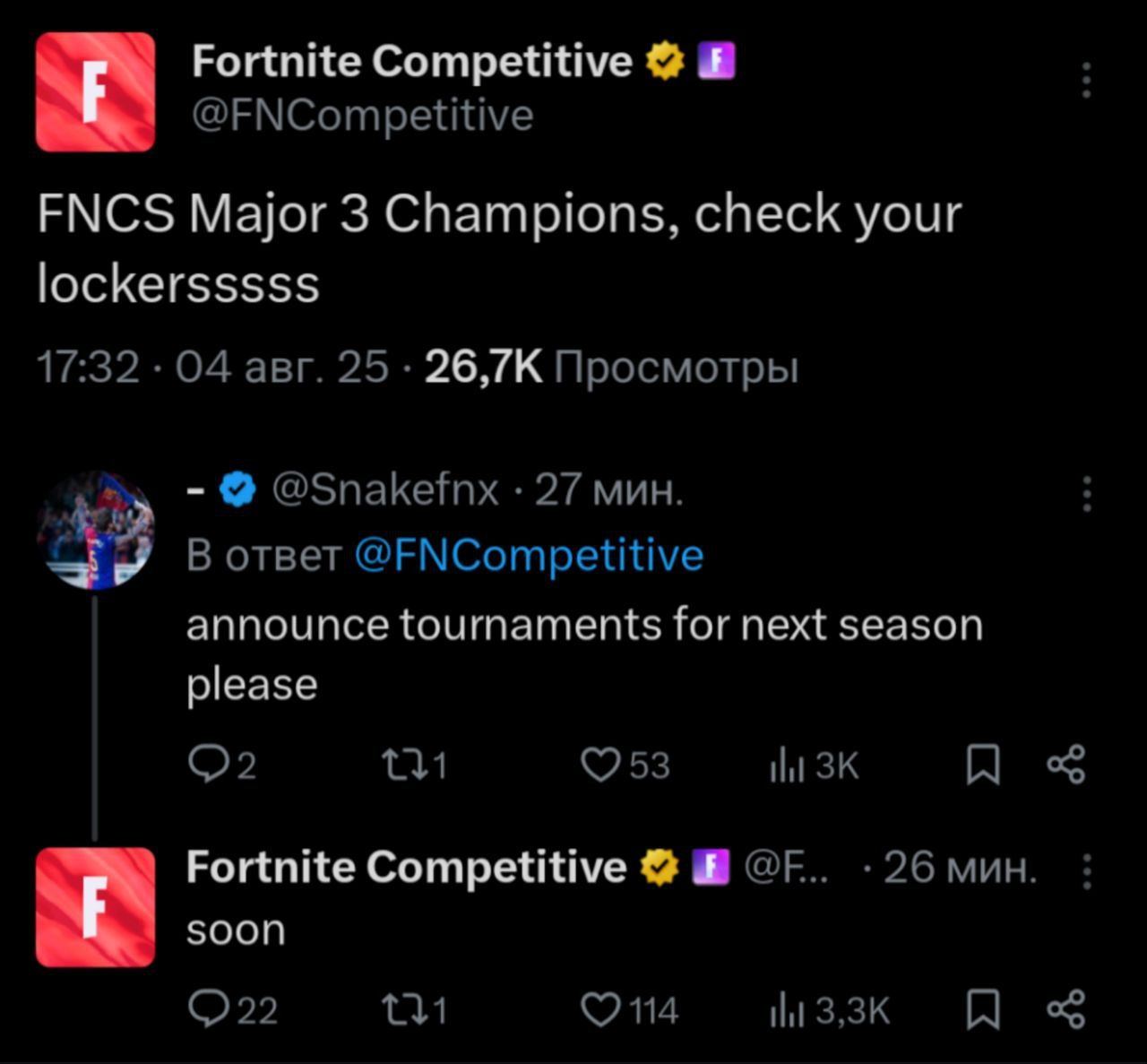Click the gold verified badge next to Fortnite Competitive
Viewport: 1147px width, 1064px height.
[662, 60]
